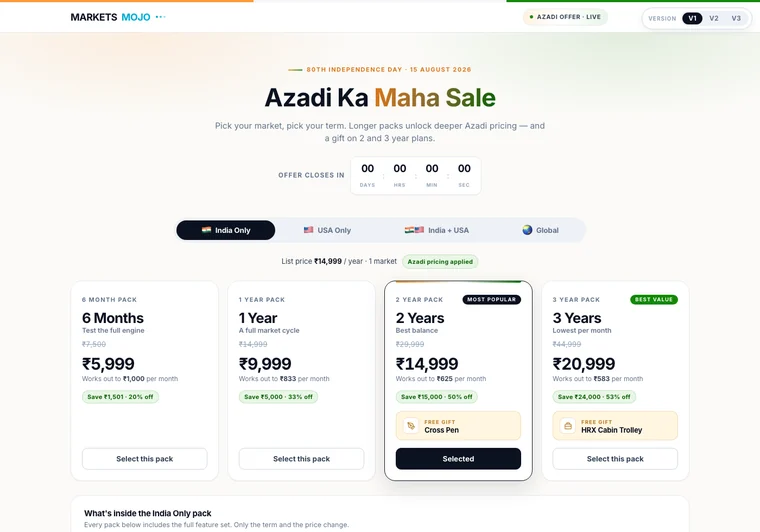This screenshot has width=760, height=532.
Task: Click the Azadi pricing applied badge
Action: [440, 262]
